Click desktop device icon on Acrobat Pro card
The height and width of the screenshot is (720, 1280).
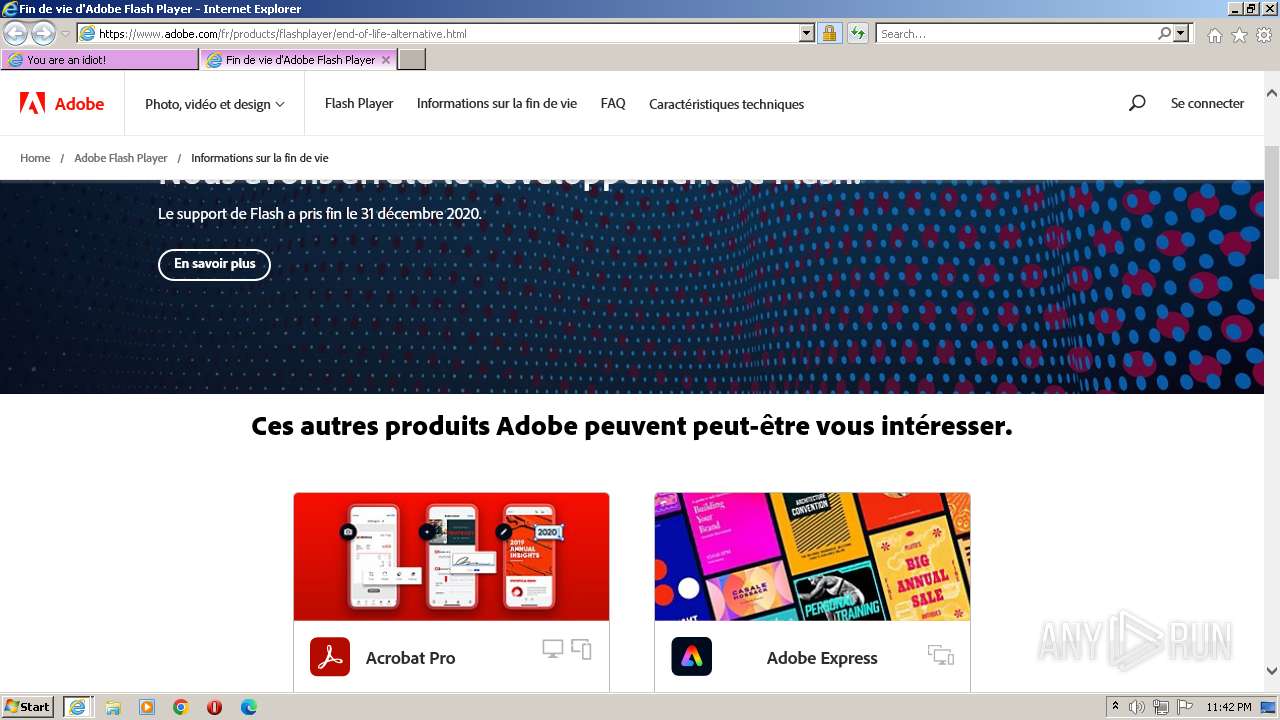(x=553, y=649)
